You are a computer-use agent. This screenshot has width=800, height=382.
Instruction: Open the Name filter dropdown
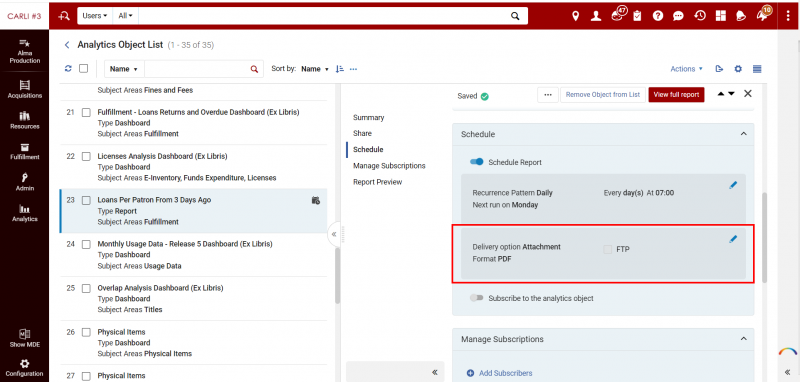coord(124,69)
